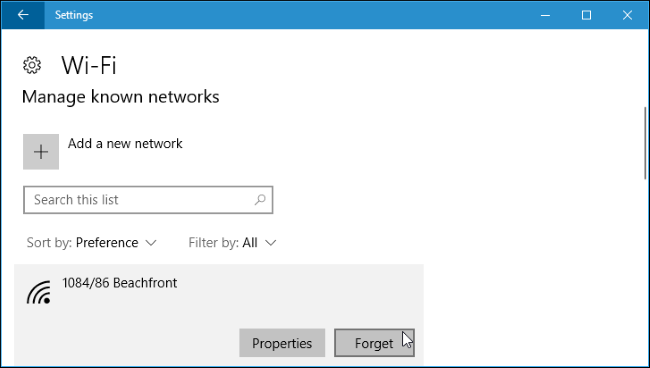Click the gear icon beside Wi-Fi heading

32,65
